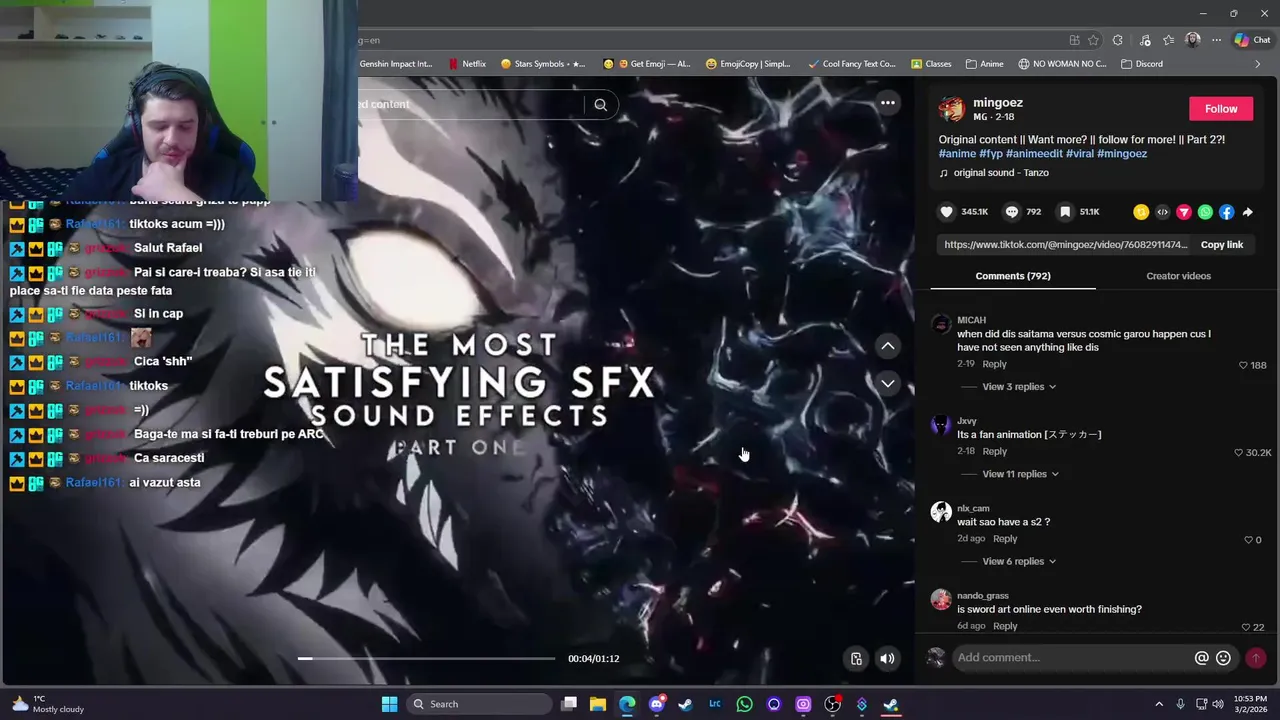Switch to Creator videos tab

click(1178, 276)
